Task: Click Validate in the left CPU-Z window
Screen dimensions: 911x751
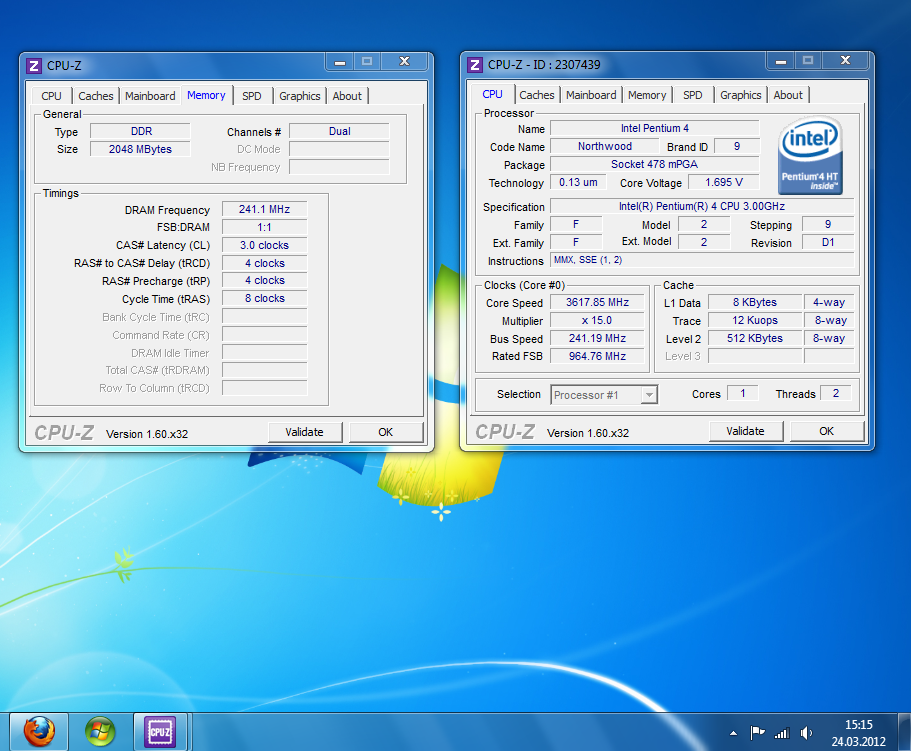Action: [304, 432]
